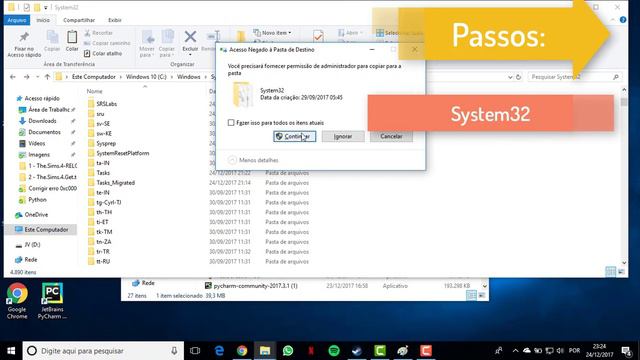The image size is (640, 360).
Task: Select Vídeos in sidebar
Action: 32,143
